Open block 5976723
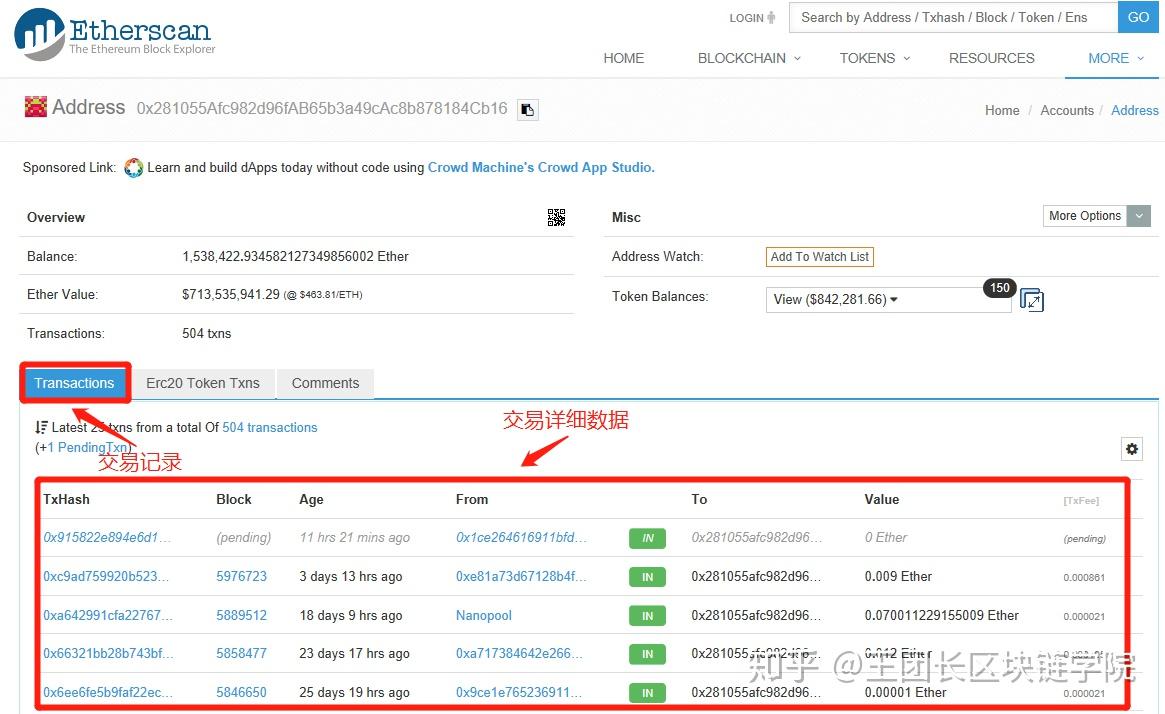 click(241, 576)
